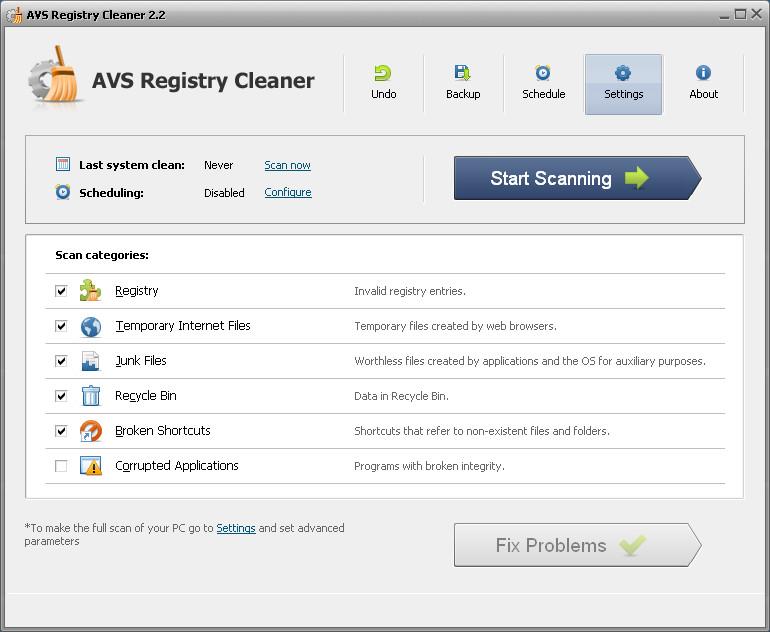Open the Schedule toolbar button
Screen dimensions: 770x632
543,84
